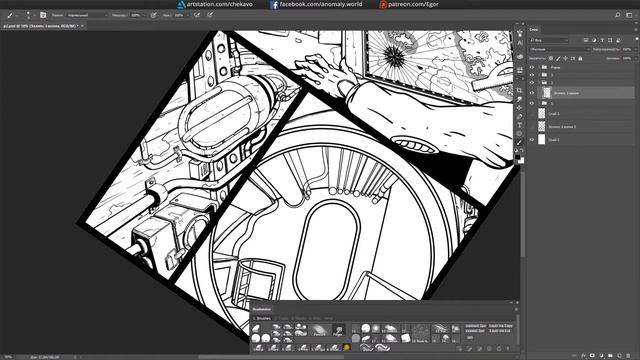Click the add layer style fx icon
This screenshot has width=640, height=360.
584,356
